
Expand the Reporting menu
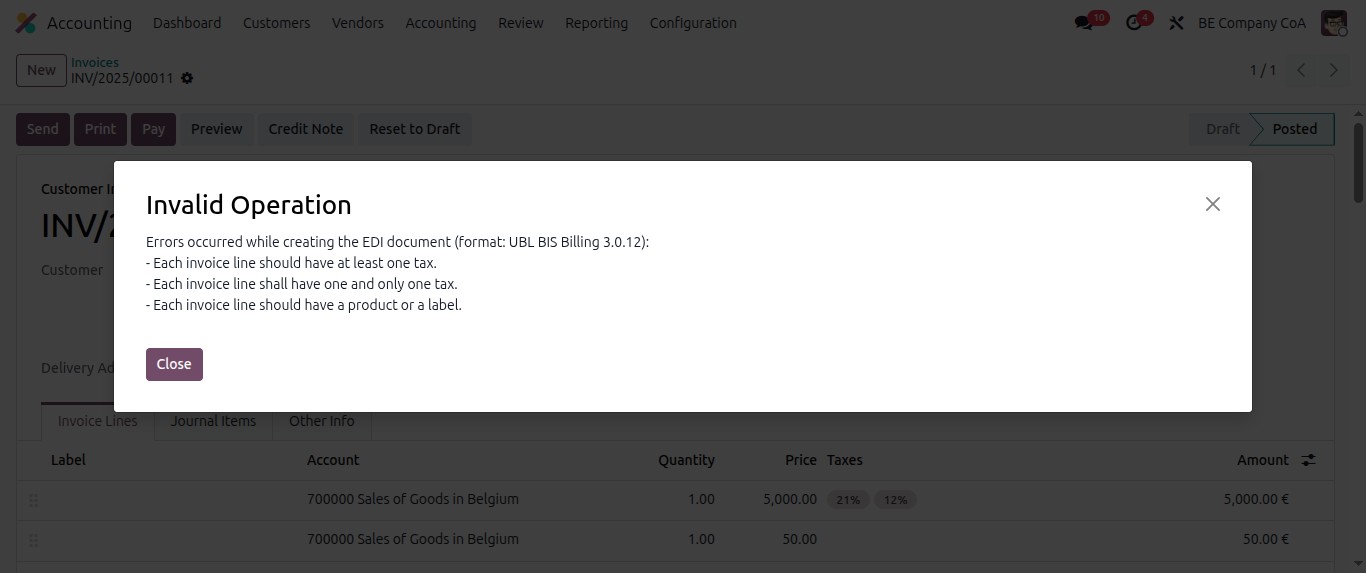[x=596, y=23]
